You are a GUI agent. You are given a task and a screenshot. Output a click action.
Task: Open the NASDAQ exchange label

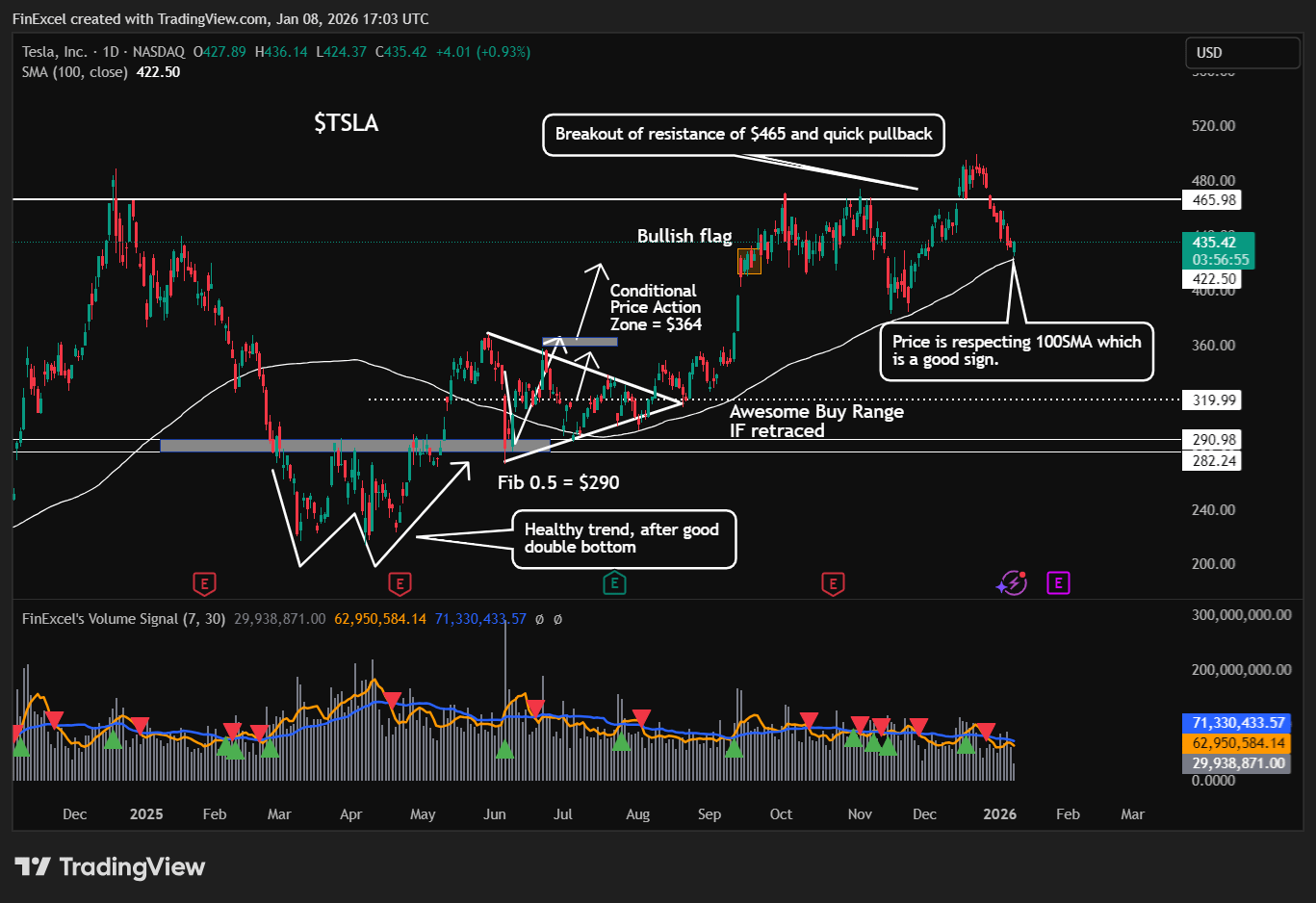tap(160, 51)
